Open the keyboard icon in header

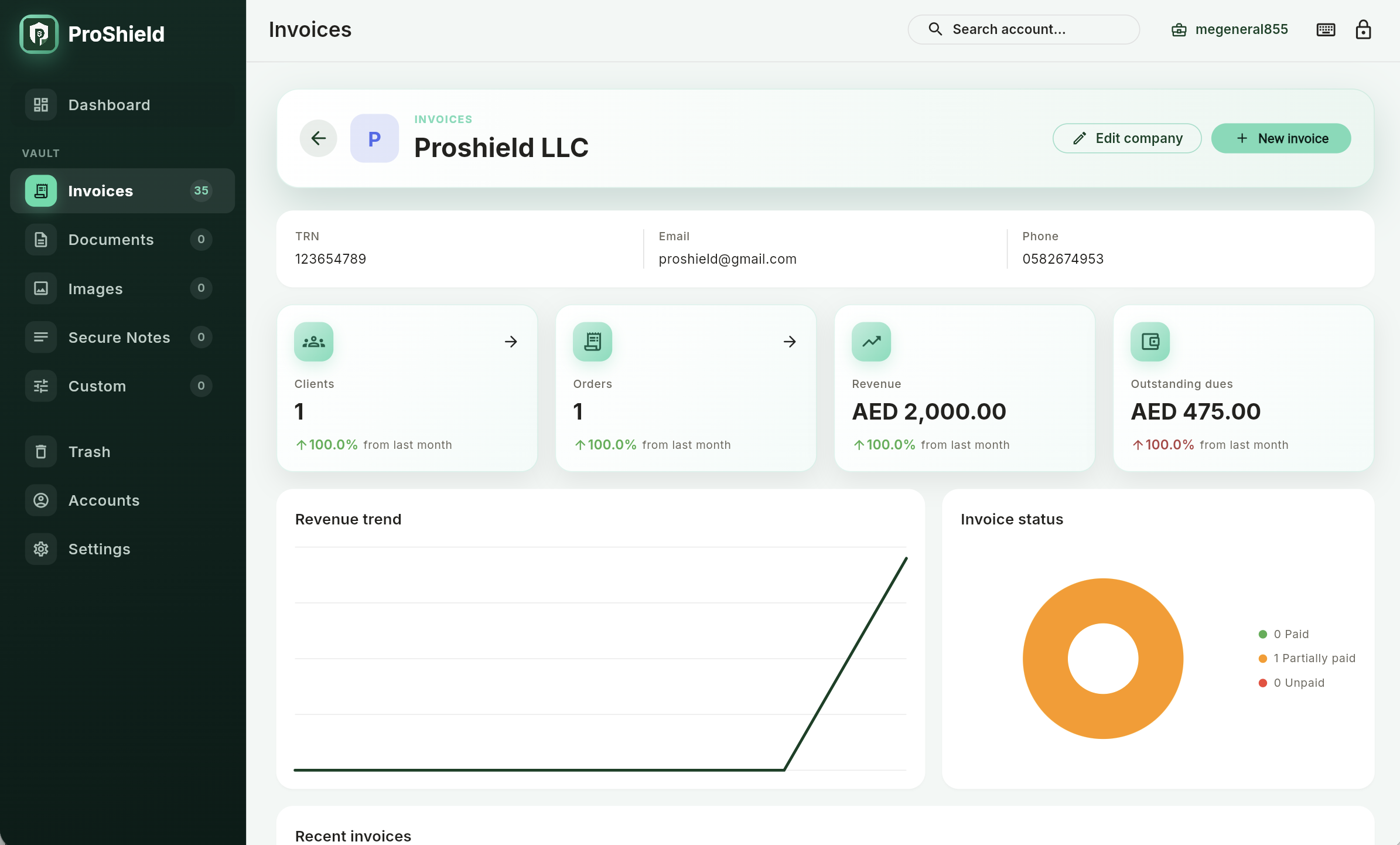[x=1326, y=30]
